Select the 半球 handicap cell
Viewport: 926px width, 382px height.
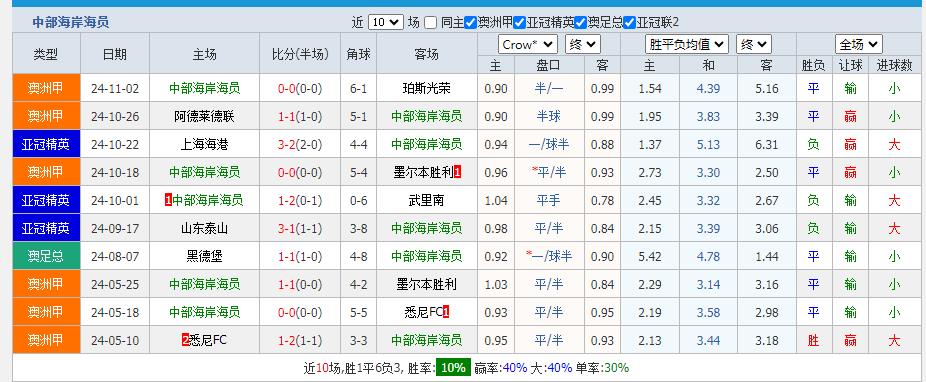click(549, 116)
